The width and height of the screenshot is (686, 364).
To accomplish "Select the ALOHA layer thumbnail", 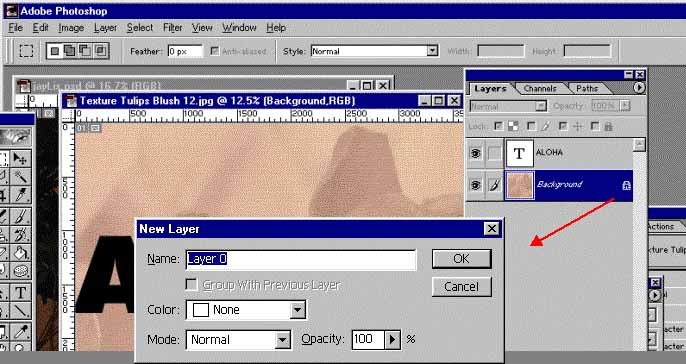I will click(x=519, y=153).
